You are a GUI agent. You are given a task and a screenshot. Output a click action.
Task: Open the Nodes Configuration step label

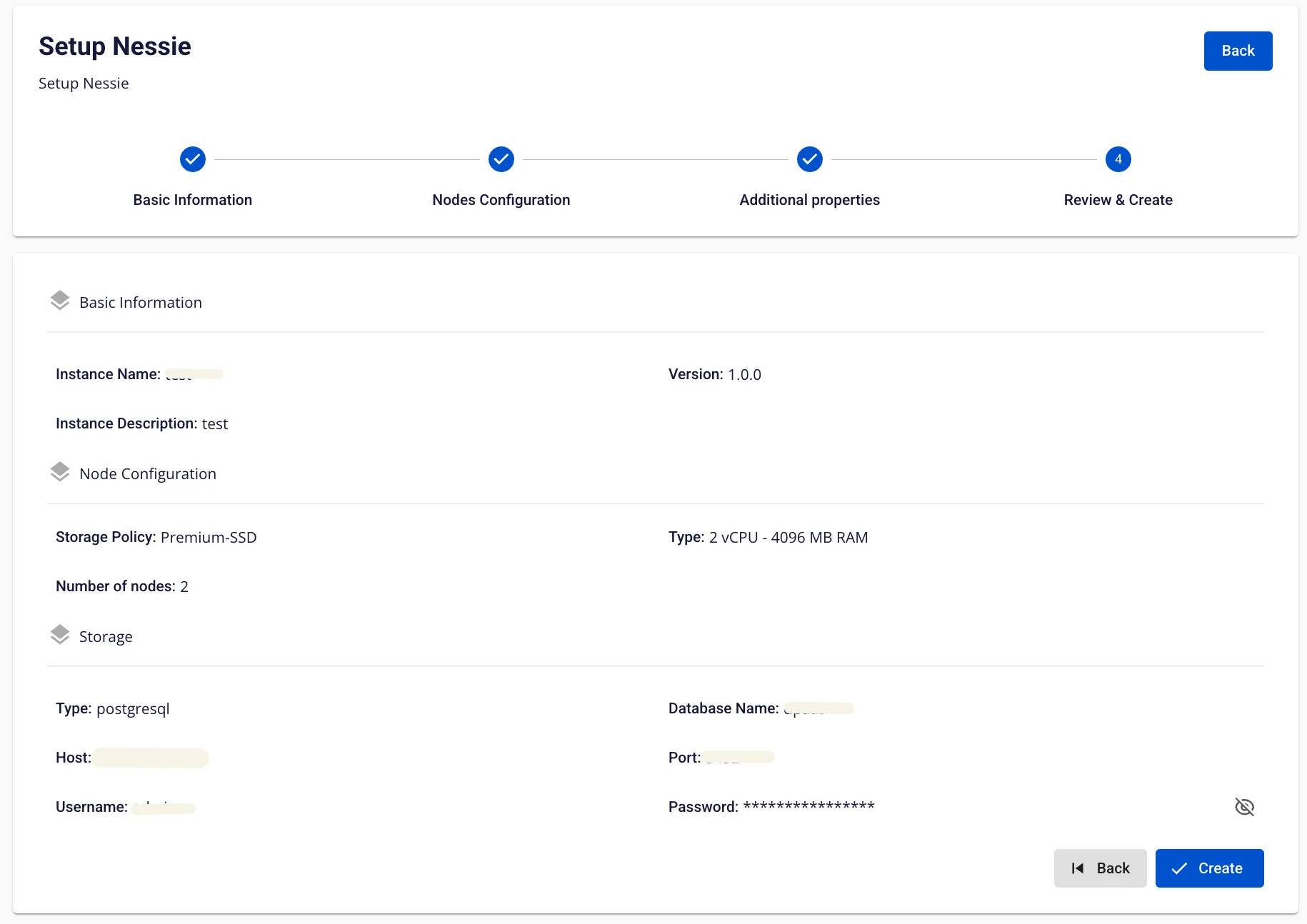[501, 200]
